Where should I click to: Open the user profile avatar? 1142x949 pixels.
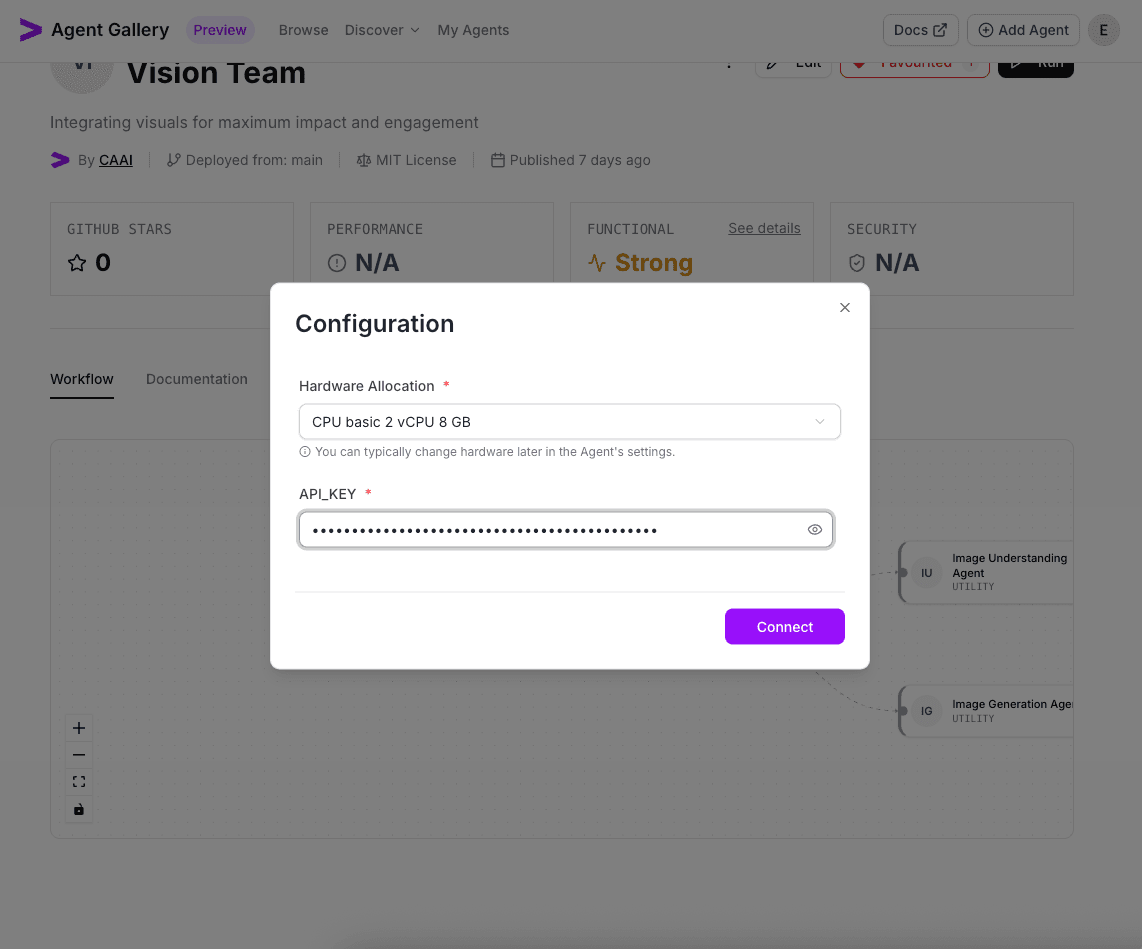(1104, 30)
